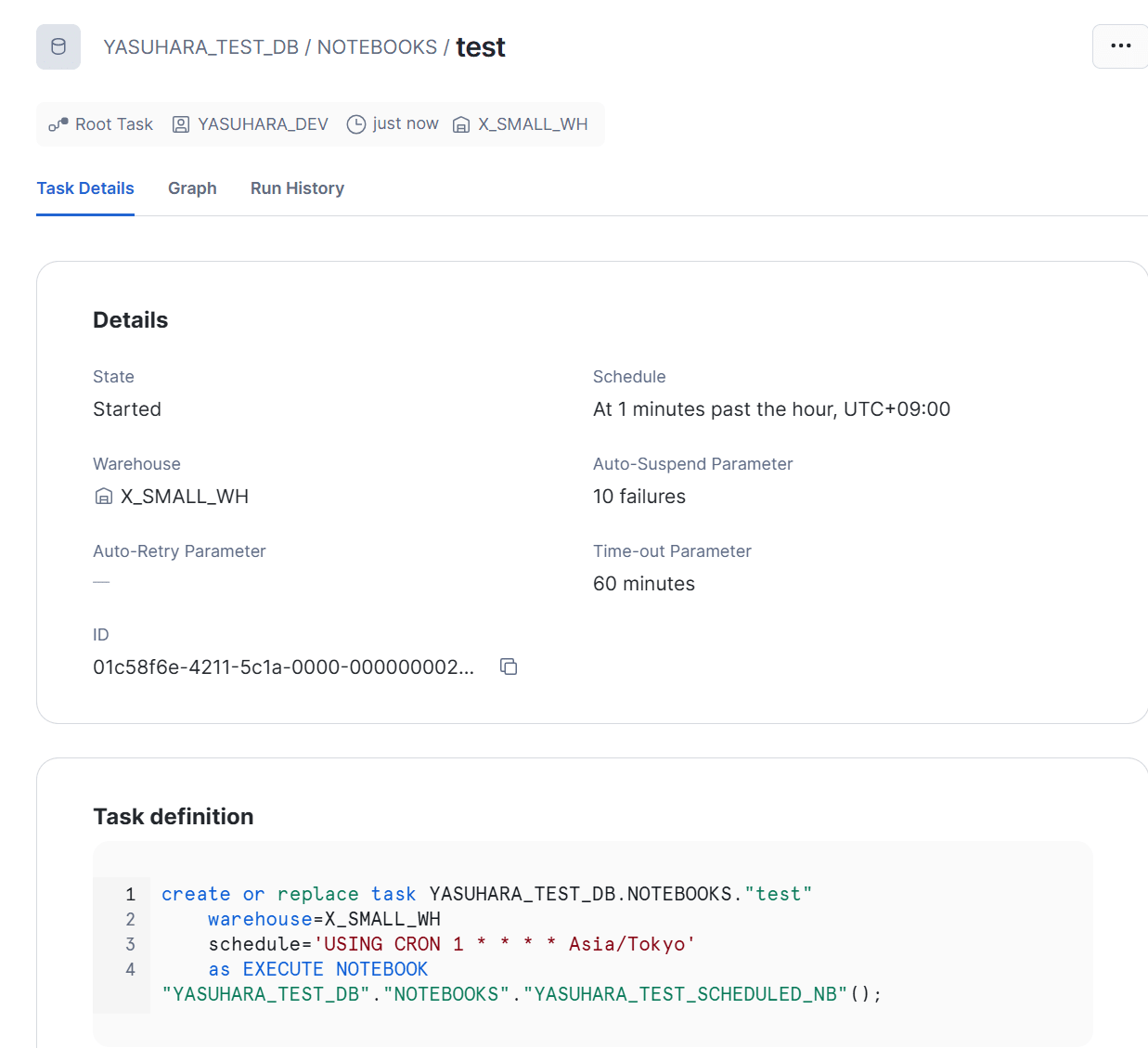Copy the task ID with copy icon

(509, 666)
